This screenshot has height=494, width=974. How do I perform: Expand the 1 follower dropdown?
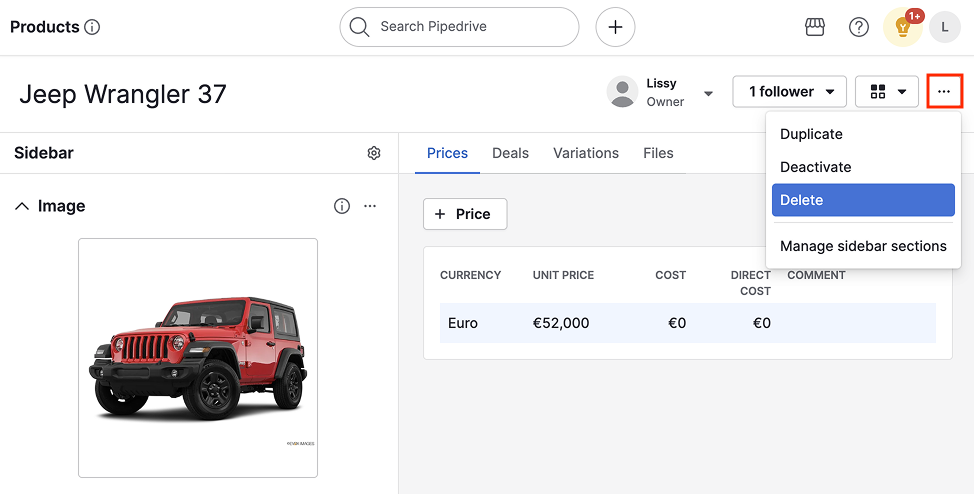[x=789, y=92]
